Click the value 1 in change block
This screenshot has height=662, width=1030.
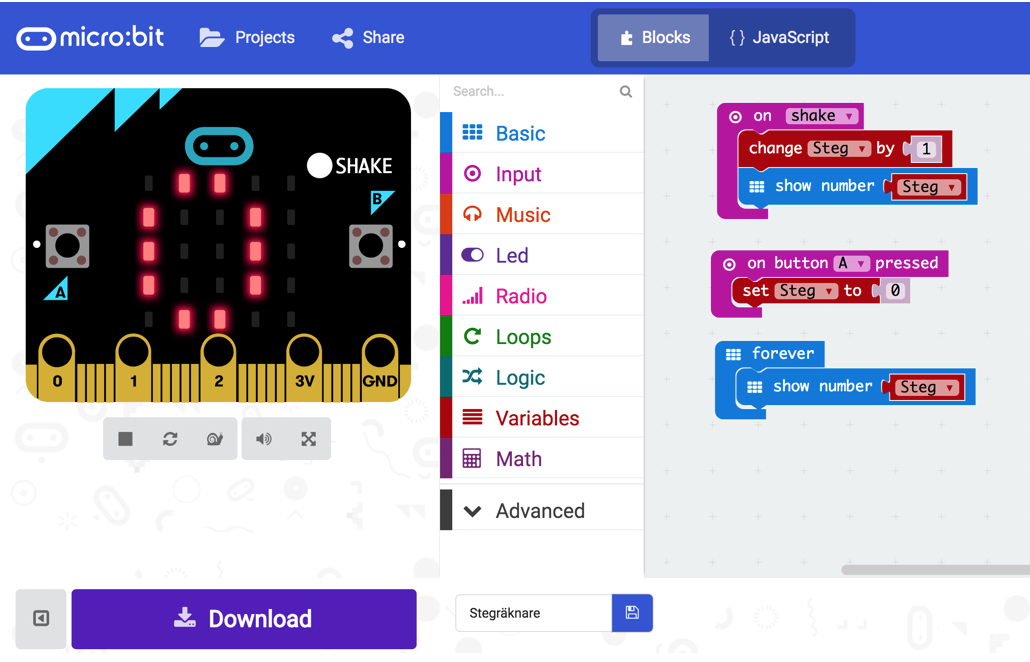tap(926, 149)
